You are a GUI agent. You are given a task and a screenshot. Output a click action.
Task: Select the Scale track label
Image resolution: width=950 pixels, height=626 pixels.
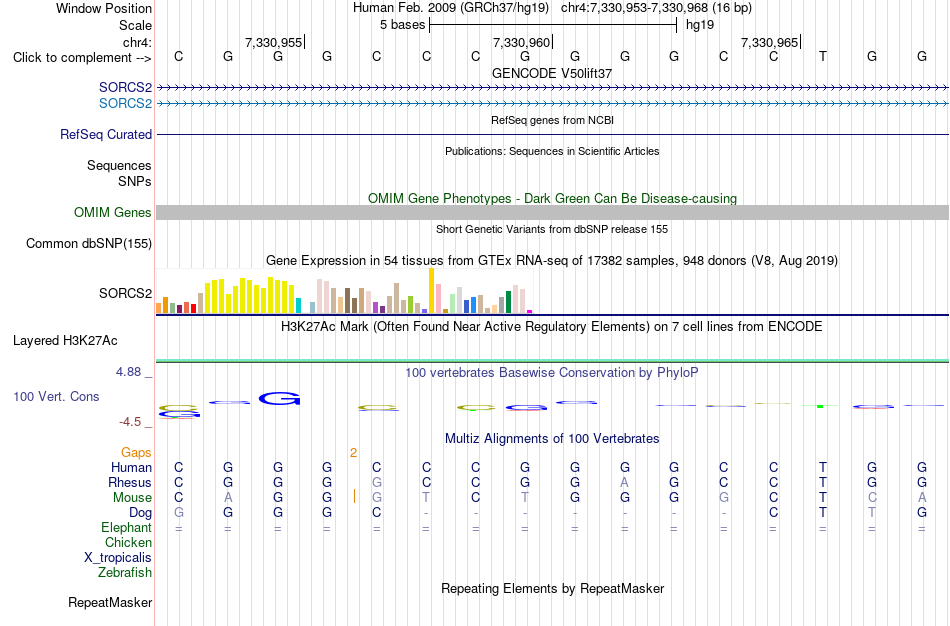135,25
